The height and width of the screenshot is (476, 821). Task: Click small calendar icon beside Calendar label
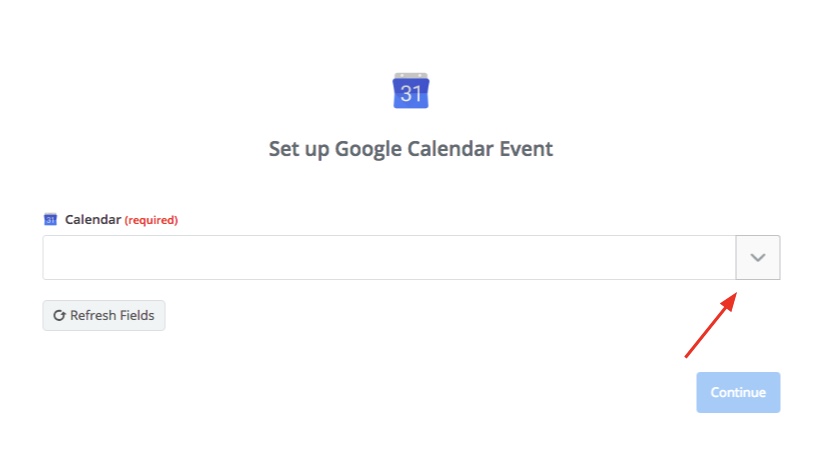pyautogui.click(x=50, y=219)
